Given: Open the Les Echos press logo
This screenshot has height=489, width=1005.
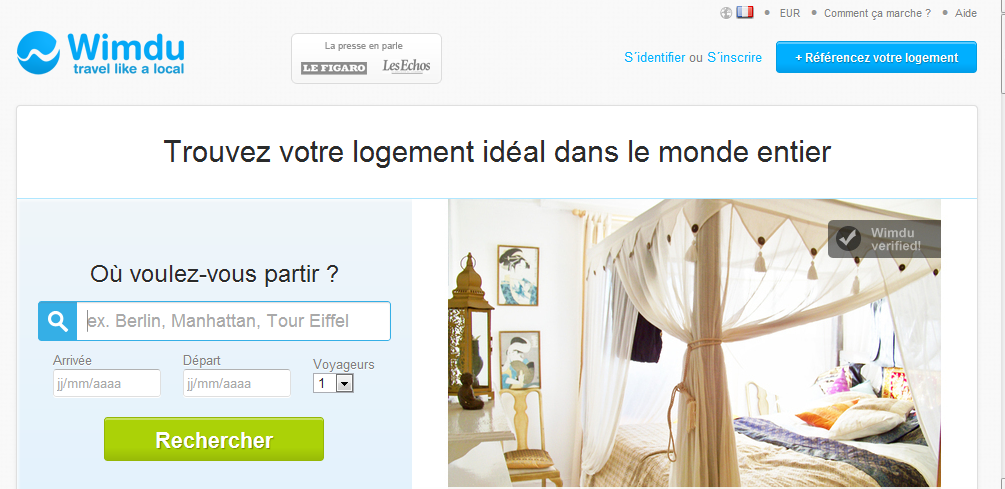Looking at the screenshot, I should pyautogui.click(x=406, y=66).
